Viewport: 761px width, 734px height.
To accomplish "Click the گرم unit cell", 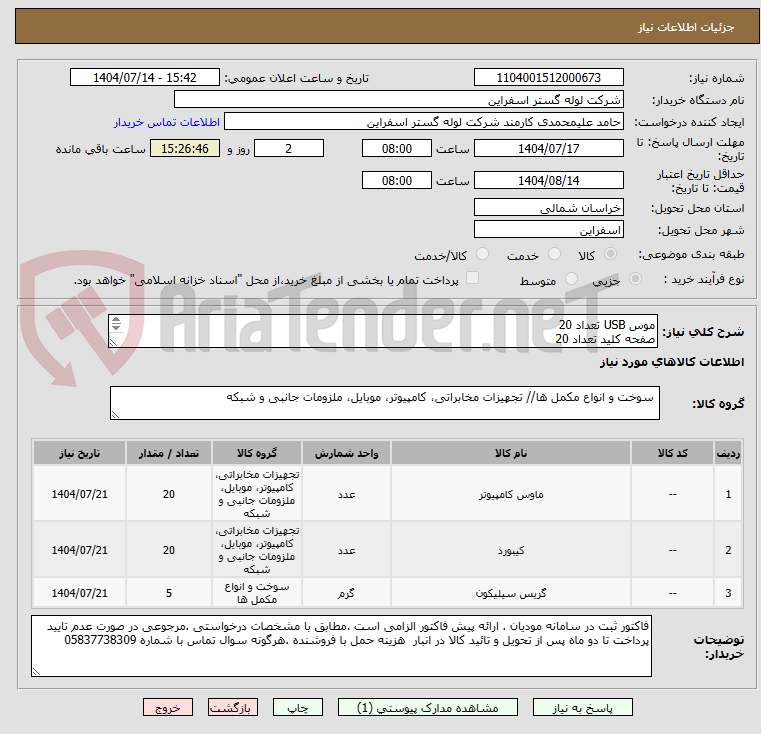I will [346, 593].
